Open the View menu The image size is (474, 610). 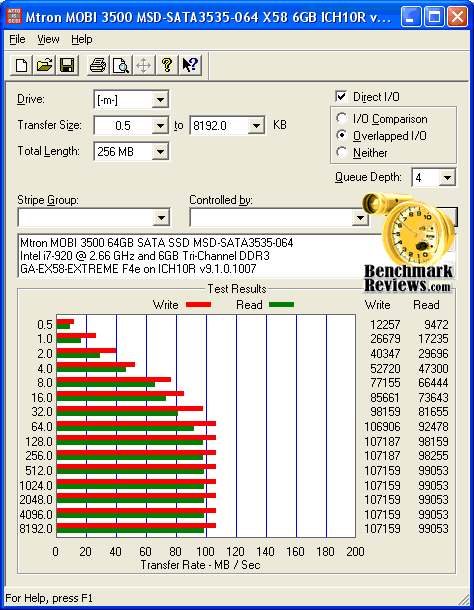pos(48,39)
